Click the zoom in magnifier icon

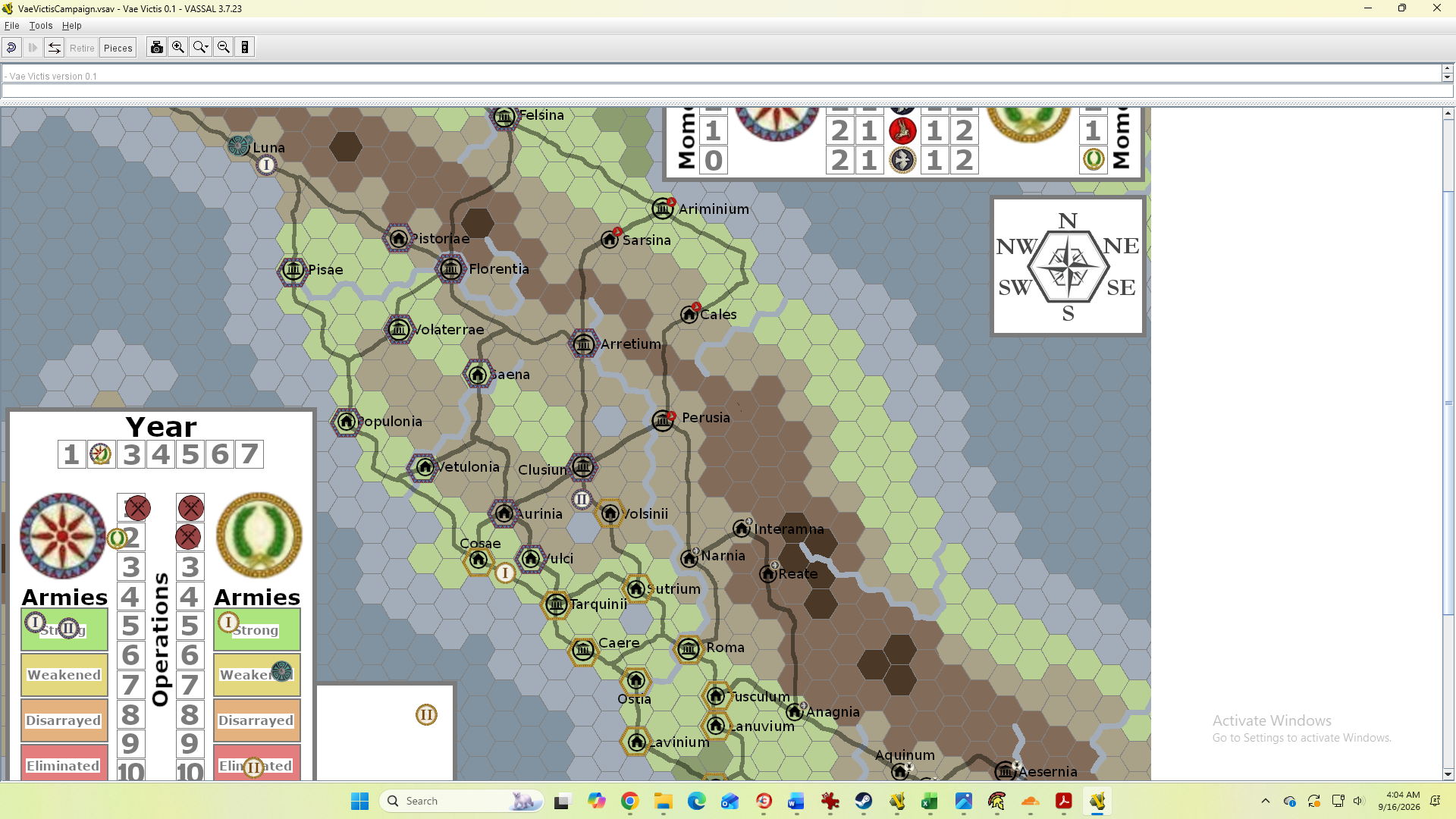point(178,48)
